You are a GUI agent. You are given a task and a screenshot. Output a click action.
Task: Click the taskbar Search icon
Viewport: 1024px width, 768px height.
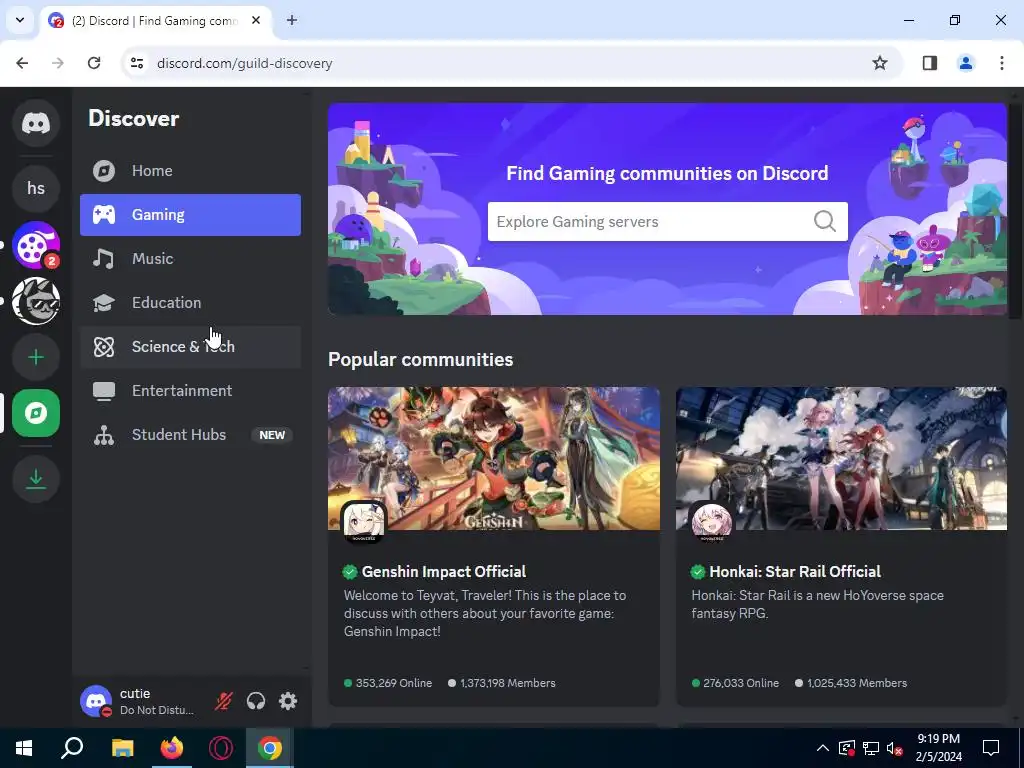tap(72, 748)
